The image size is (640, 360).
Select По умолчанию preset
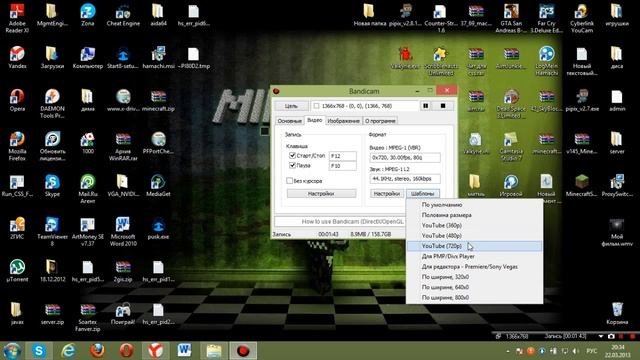474,205
